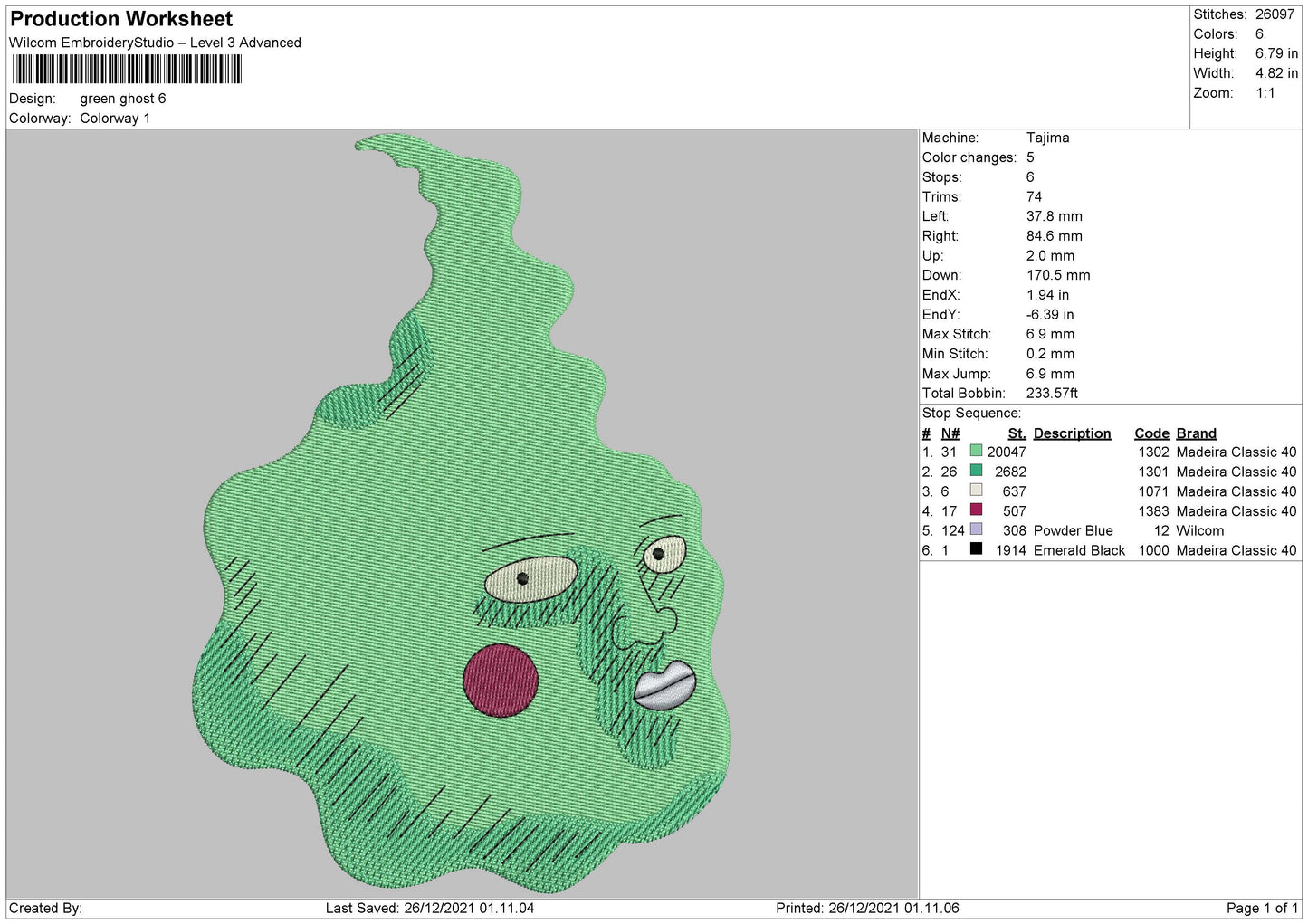The image size is (1308, 924).
Task: Click the 'Stop Sequence:' label
Action: [x=971, y=414]
